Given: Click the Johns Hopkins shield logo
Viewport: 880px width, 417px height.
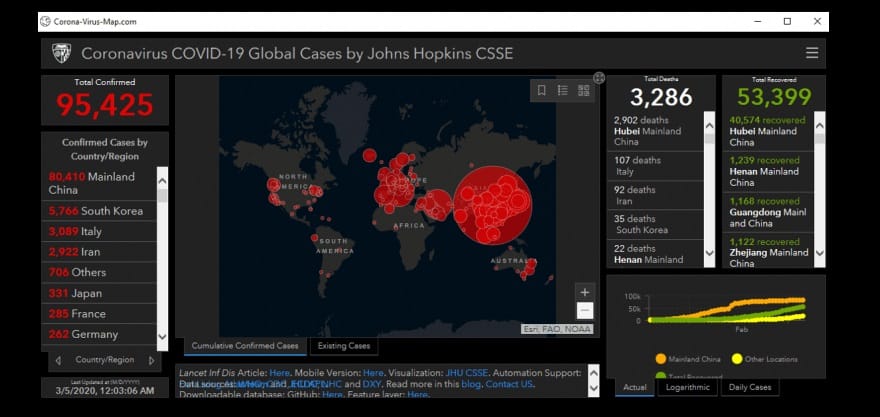Looking at the screenshot, I should tap(62, 53).
